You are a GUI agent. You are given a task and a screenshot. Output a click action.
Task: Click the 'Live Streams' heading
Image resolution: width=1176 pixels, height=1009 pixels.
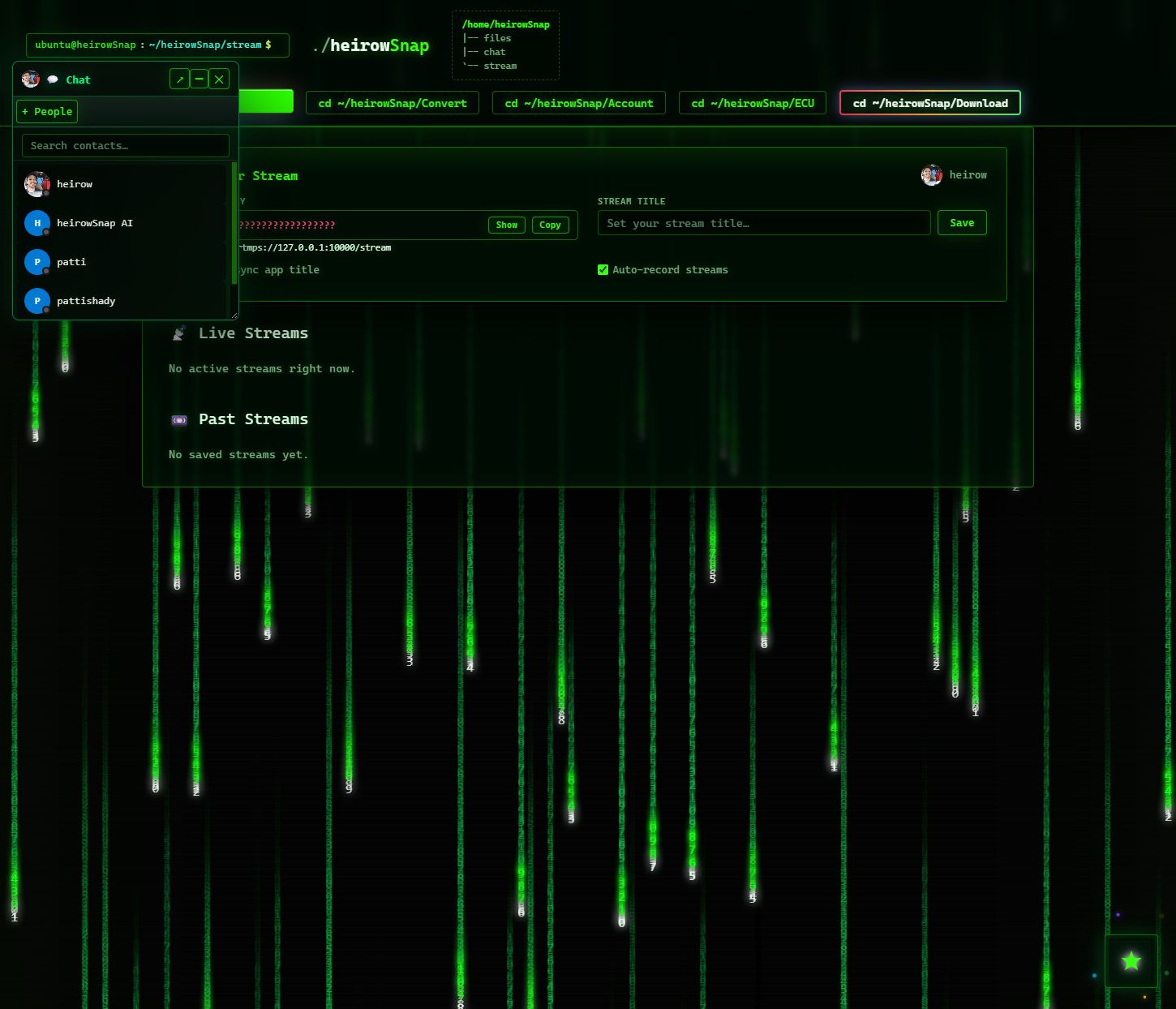click(x=254, y=333)
